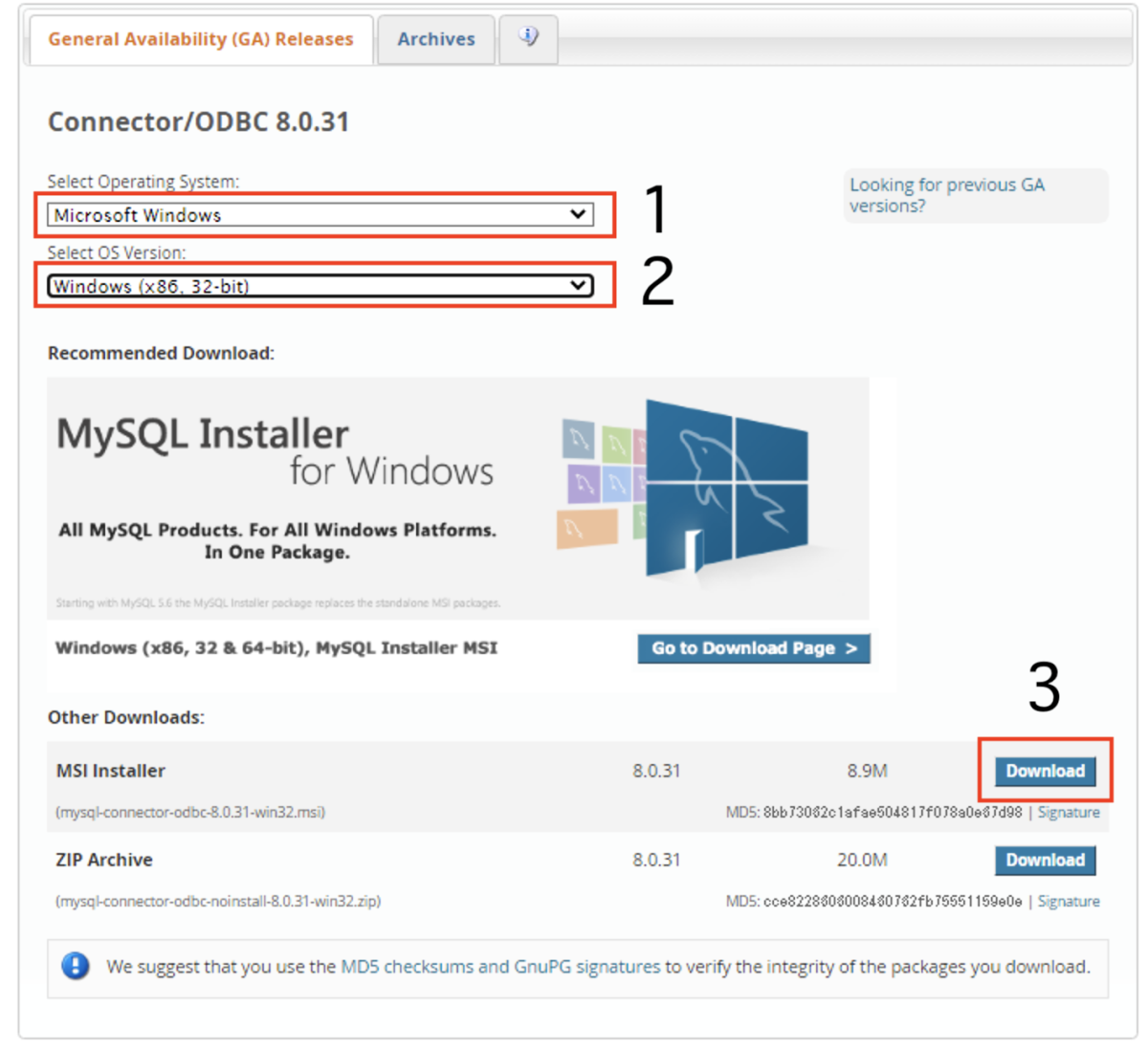Viewport: 1148px width, 1049px height.
Task: Switch to the Archives tab
Action: click(x=436, y=39)
